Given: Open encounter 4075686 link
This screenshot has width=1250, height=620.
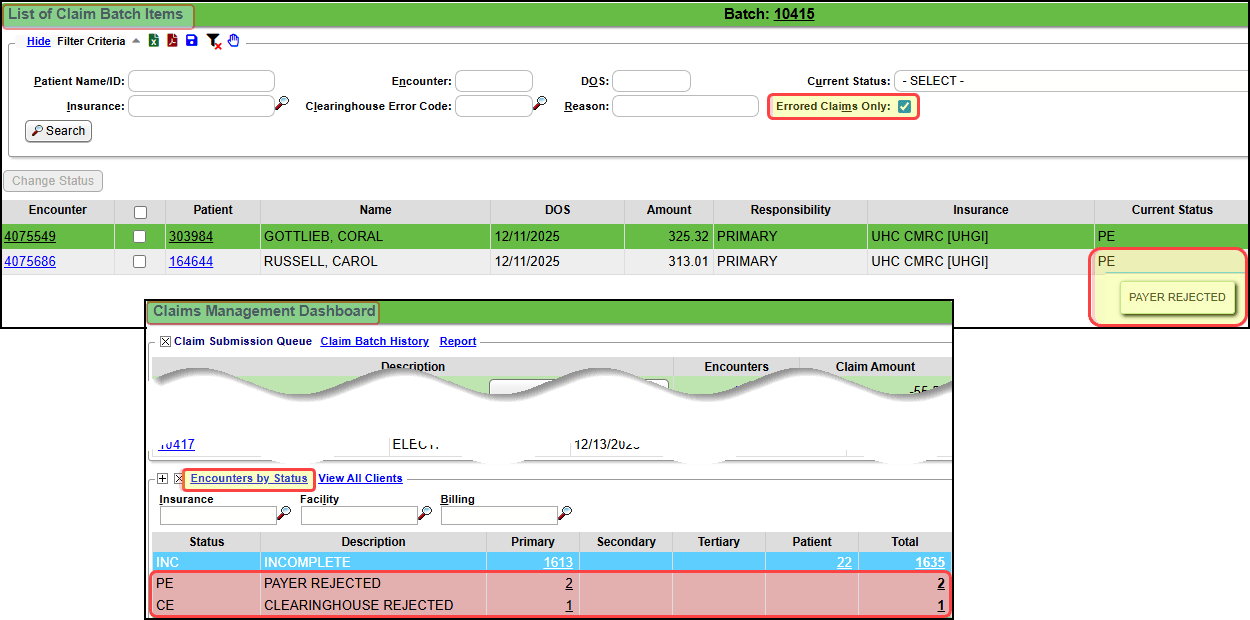Looking at the screenshot, I should (30, 262).
